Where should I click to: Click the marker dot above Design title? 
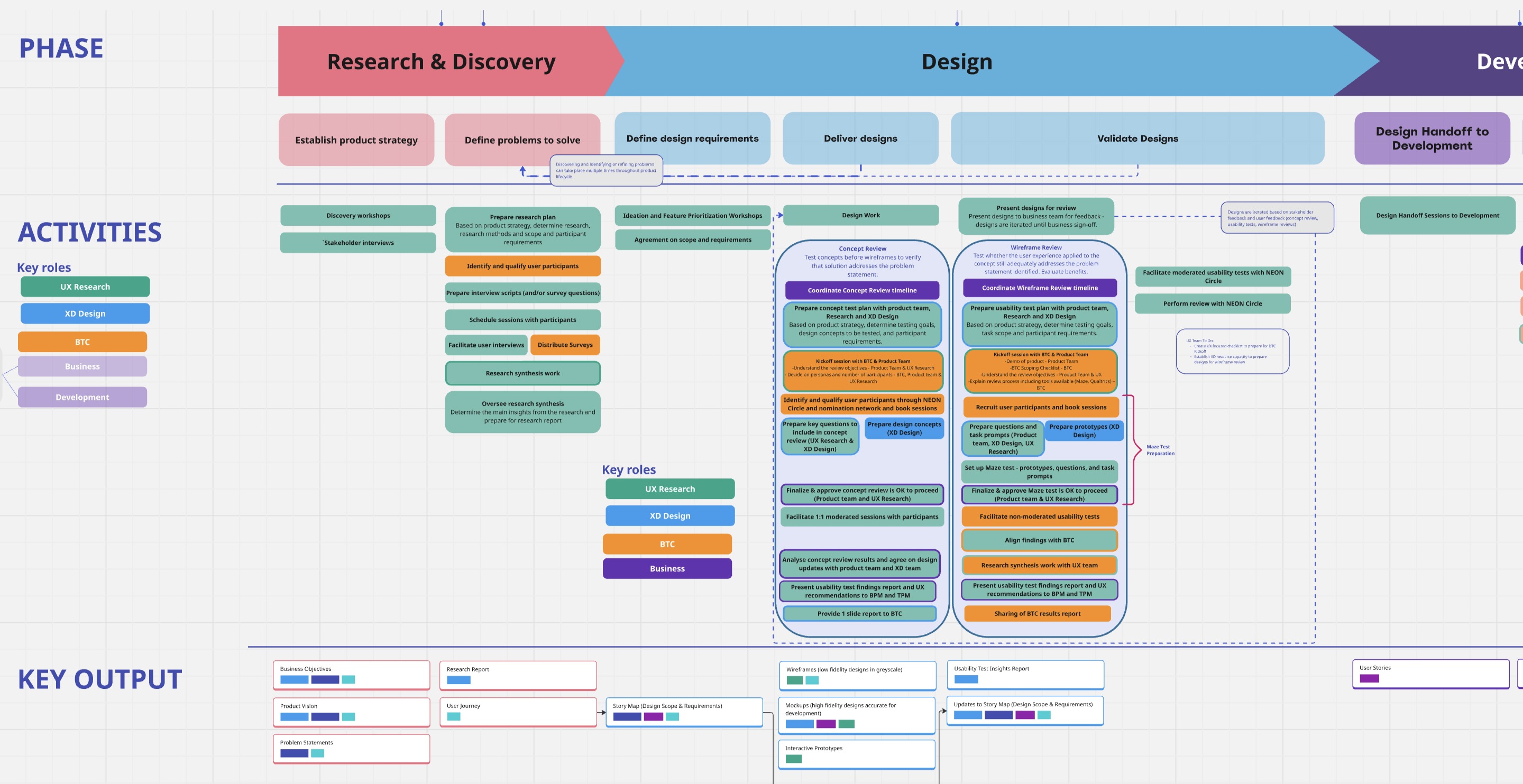tap(957, 24)
